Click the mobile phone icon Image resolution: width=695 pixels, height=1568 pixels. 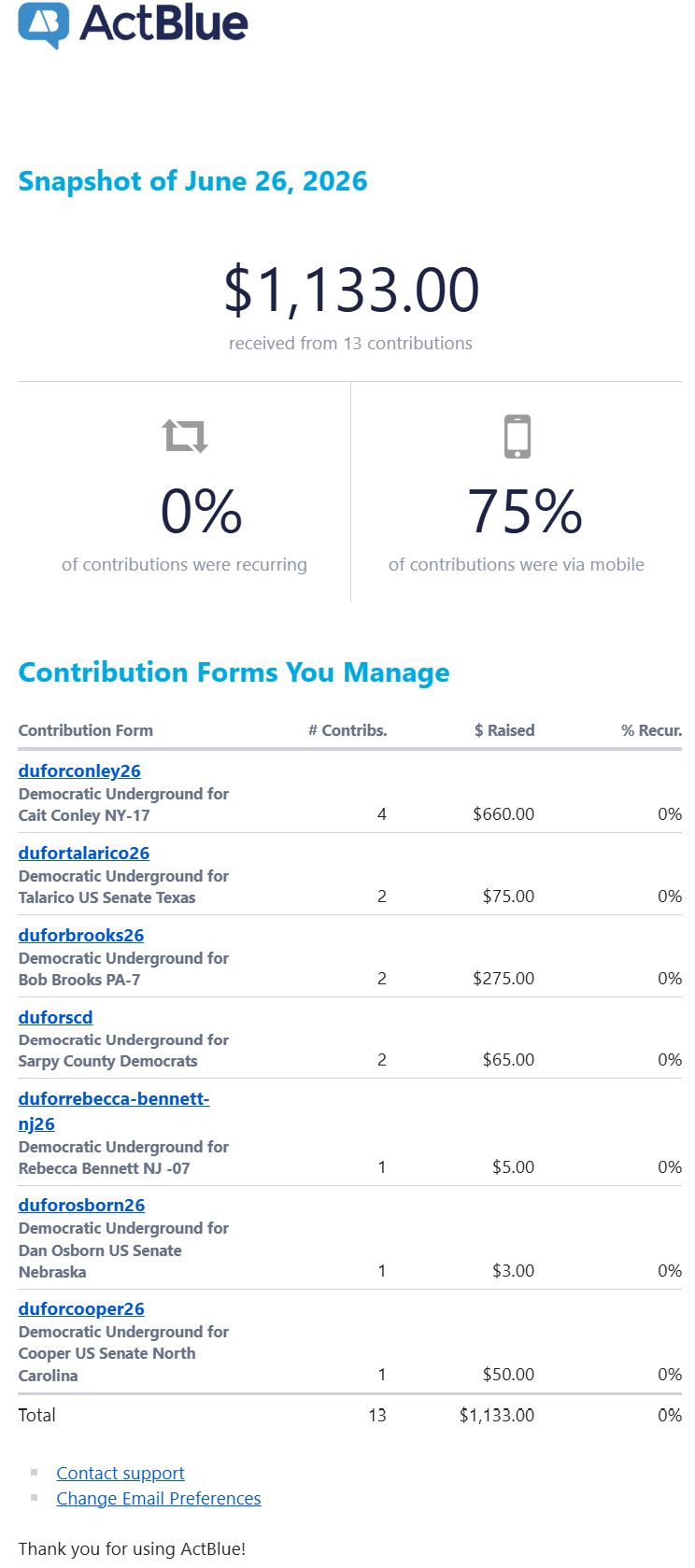pyautogui.click(x=518, y=436)
